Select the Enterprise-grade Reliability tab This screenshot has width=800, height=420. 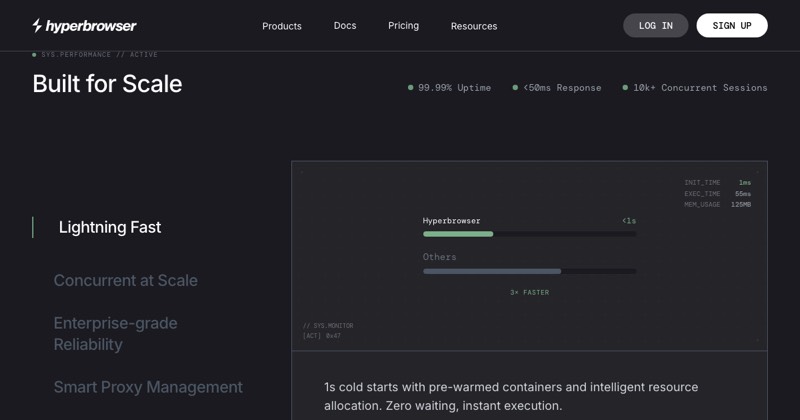pos(115,334)
